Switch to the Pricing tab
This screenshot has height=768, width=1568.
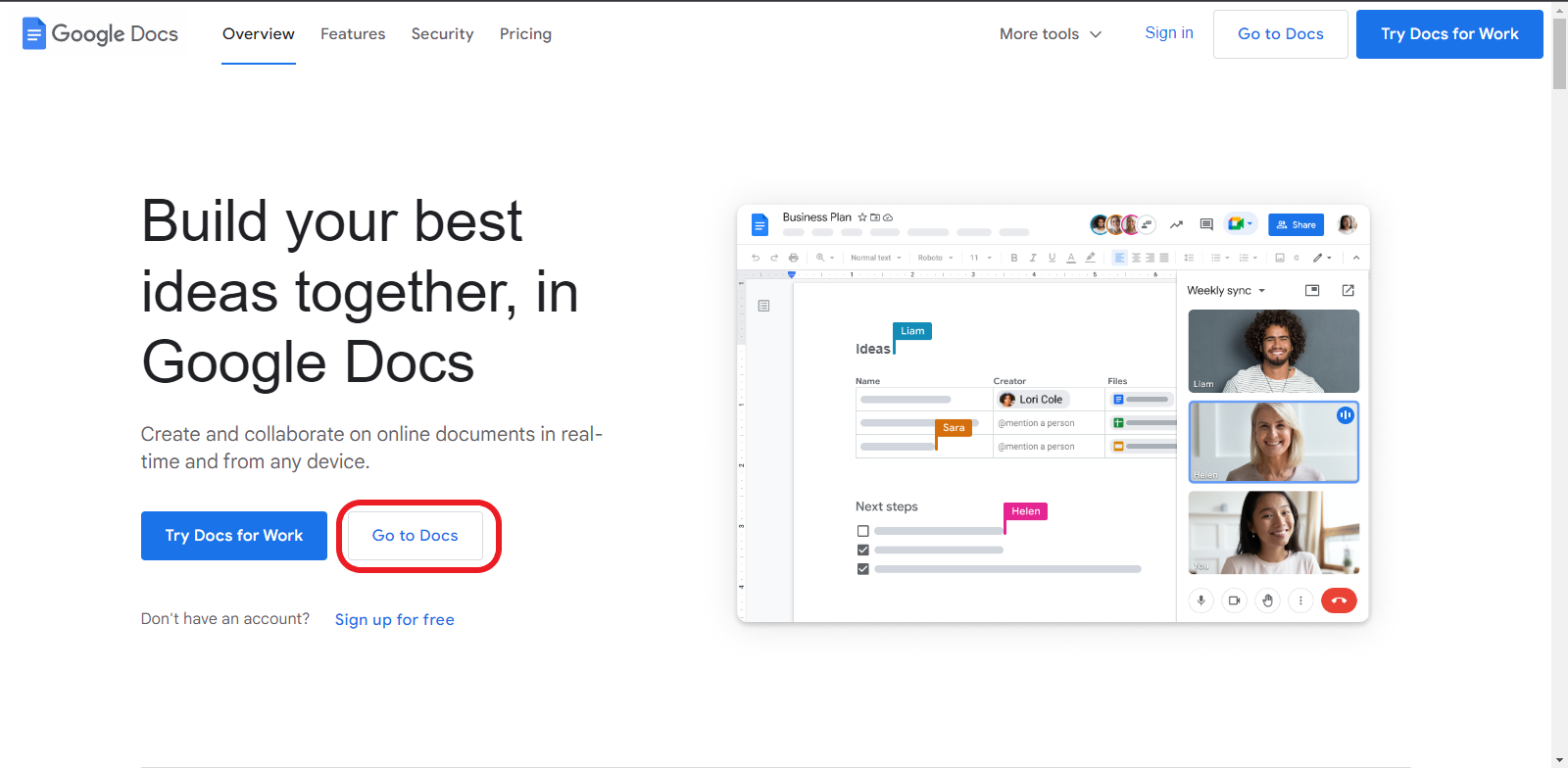tap(525, 33)
